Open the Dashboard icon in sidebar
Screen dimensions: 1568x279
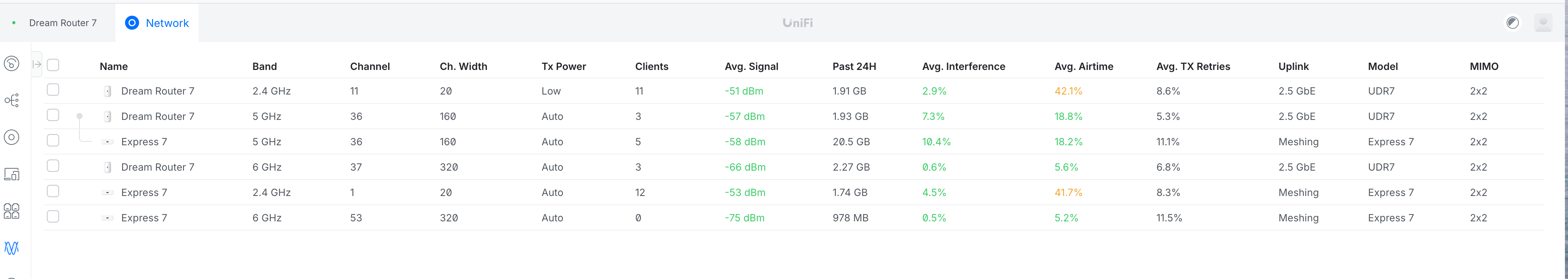pos(12,63)
